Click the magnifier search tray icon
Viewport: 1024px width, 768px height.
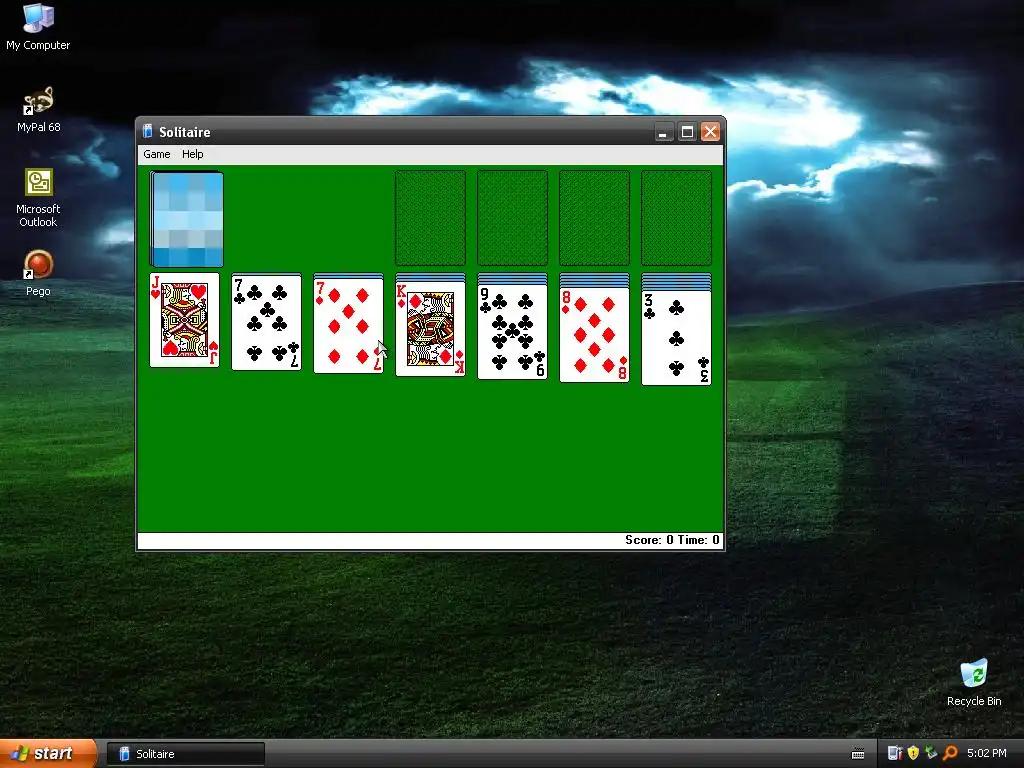pos(950,753)
